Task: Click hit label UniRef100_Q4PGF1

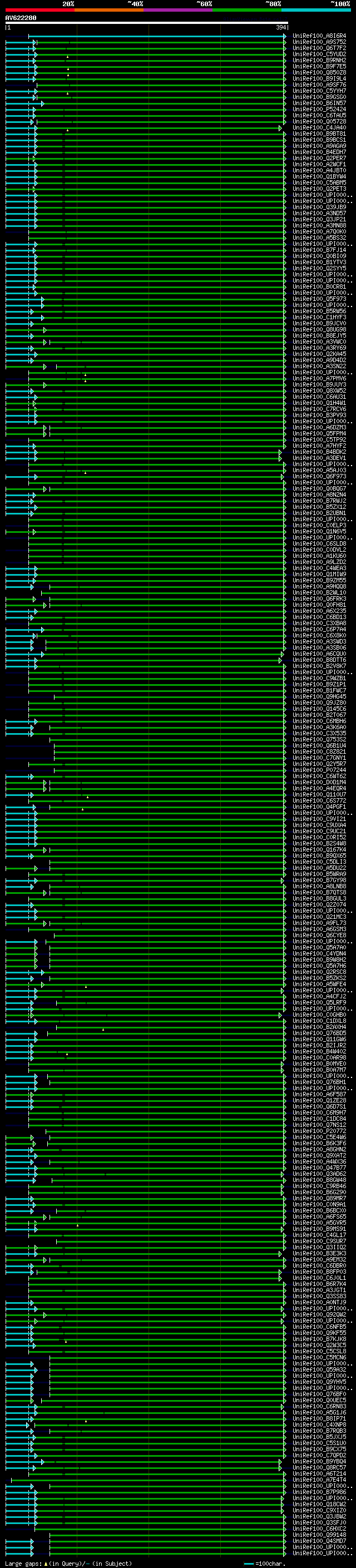Action: click(319, 807)
